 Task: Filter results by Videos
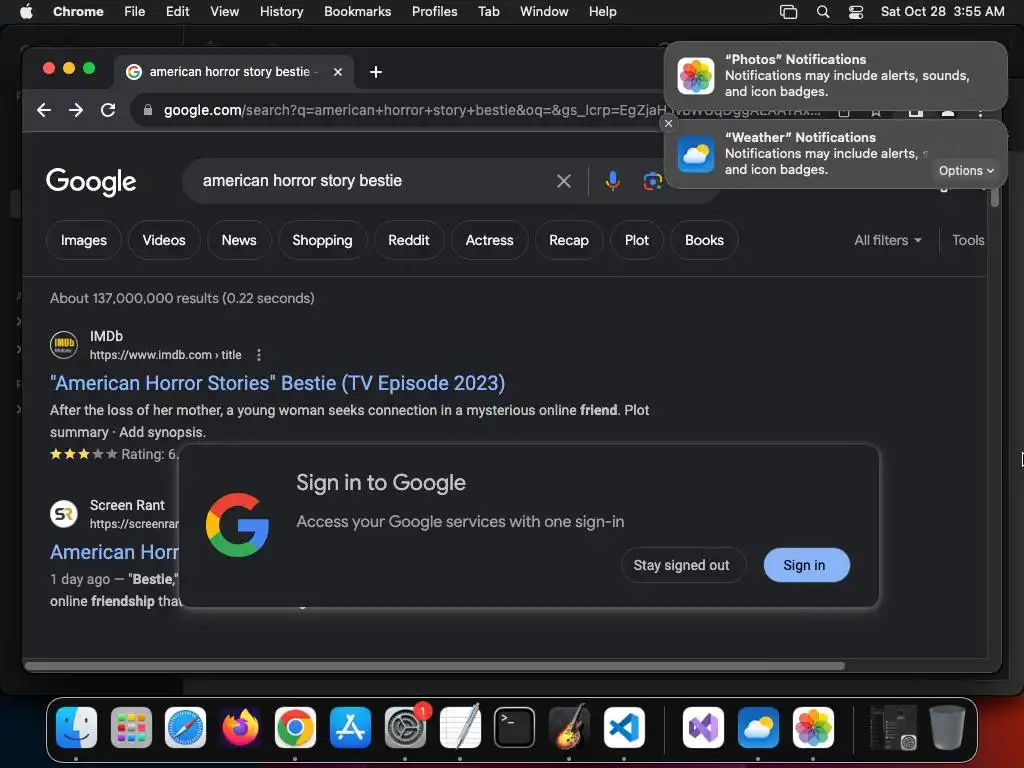coord(164,240)
